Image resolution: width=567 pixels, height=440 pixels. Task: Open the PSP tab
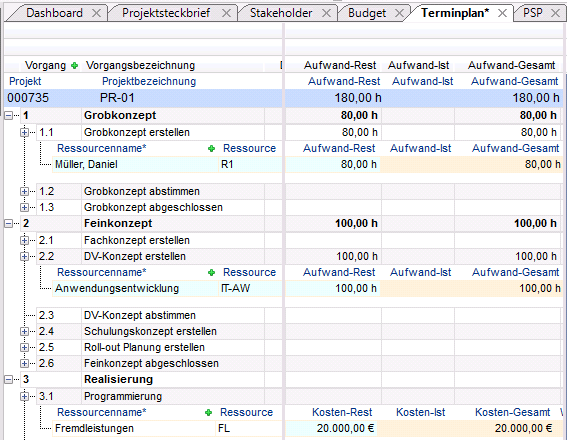pos(533,13)
